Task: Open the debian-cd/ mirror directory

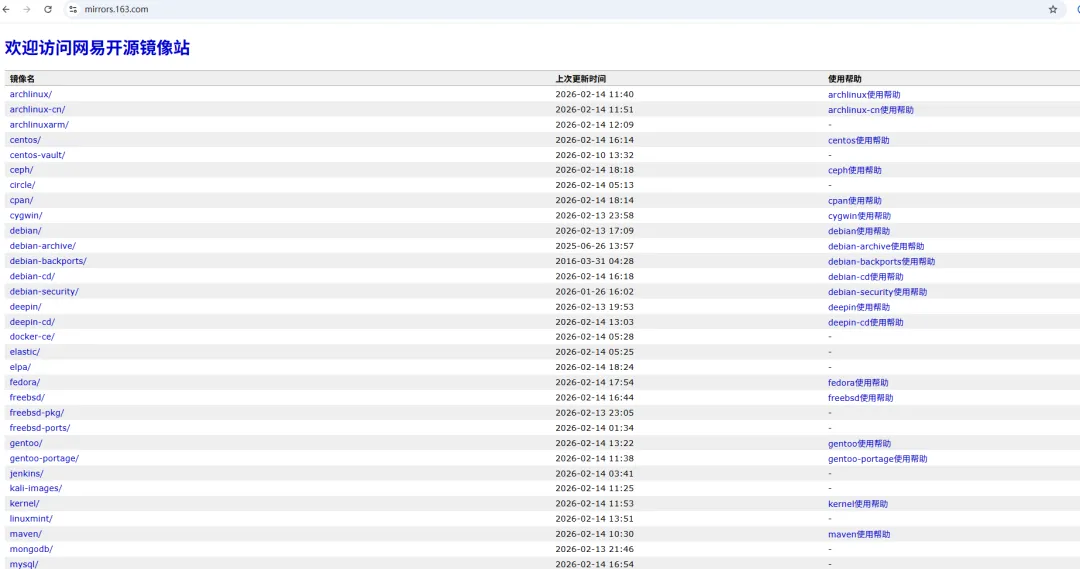Action: 32,276
